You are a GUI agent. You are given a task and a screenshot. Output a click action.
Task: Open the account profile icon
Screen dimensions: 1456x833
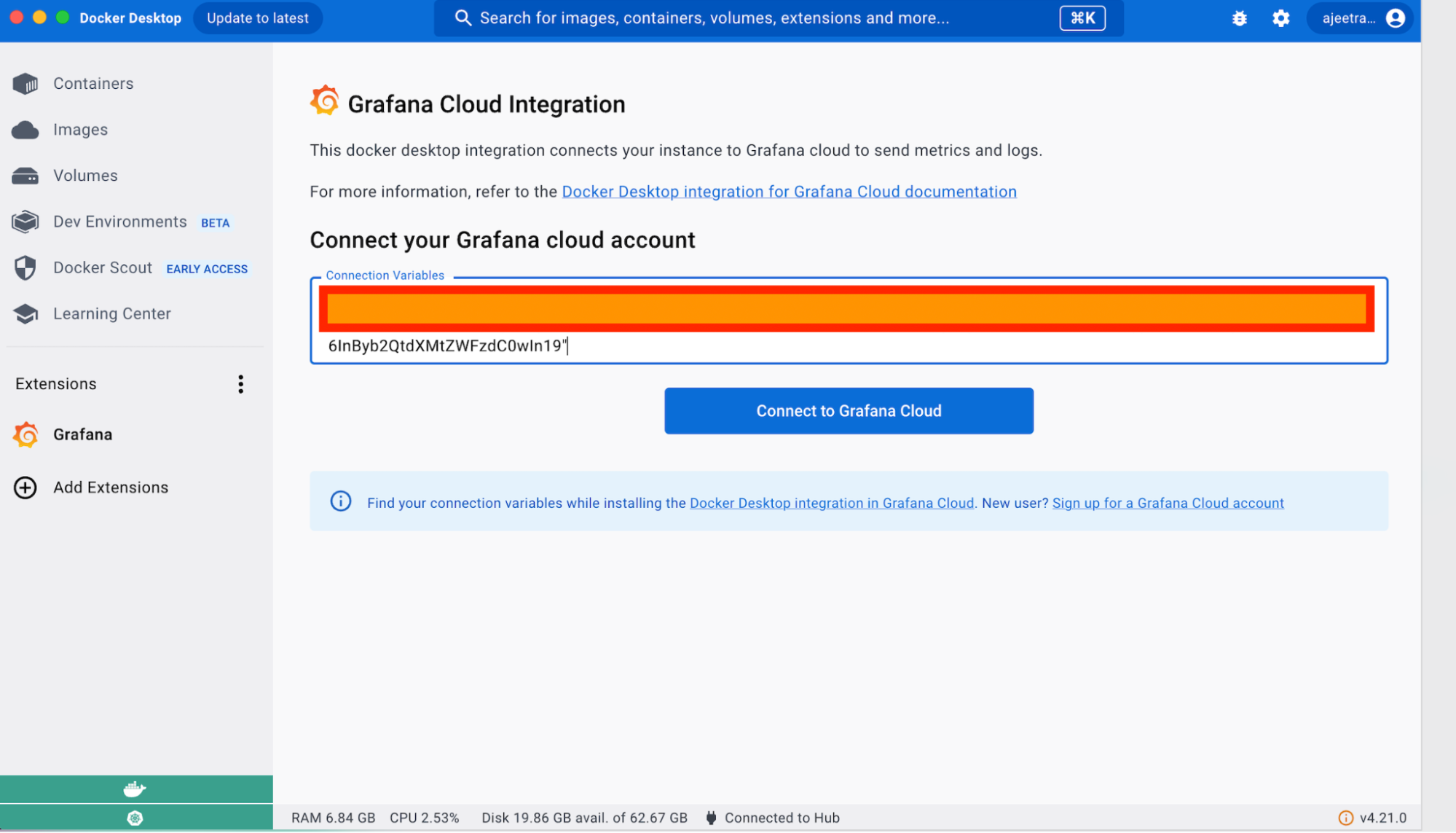[1395, 18]
